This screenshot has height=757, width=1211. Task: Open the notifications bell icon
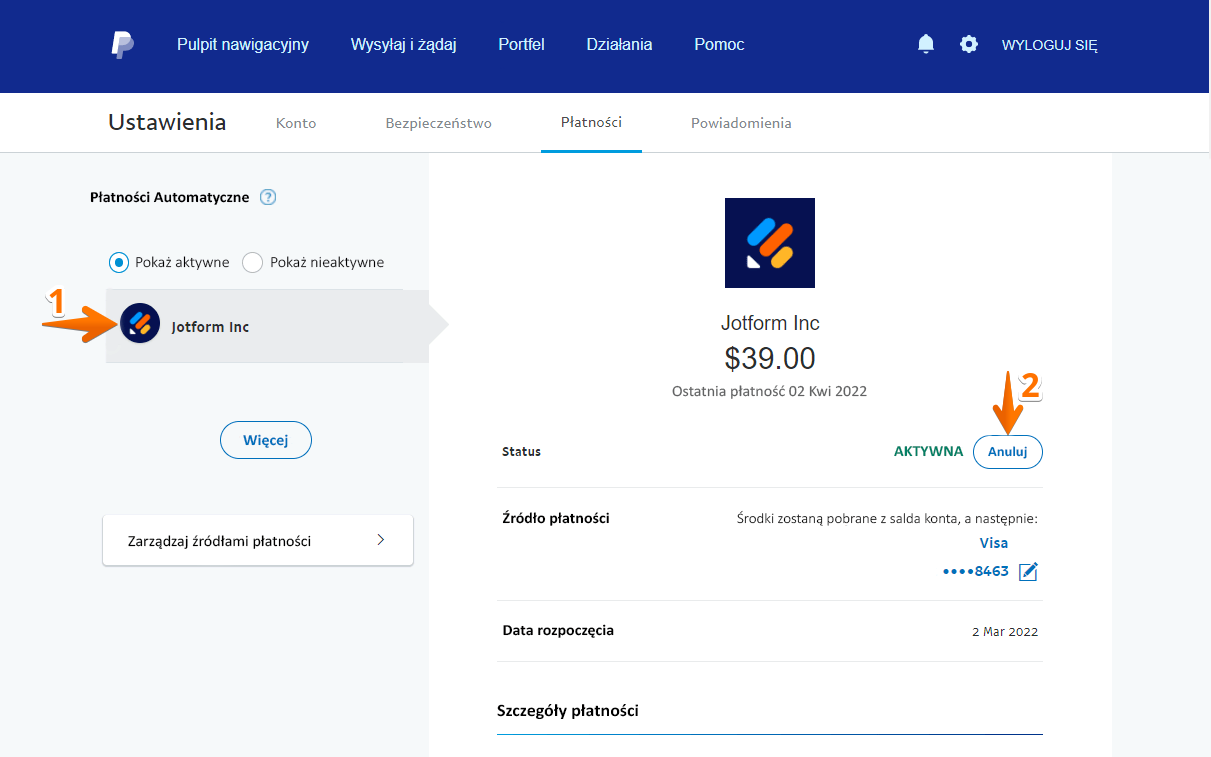pyautogui.click(x=926, y=44)
